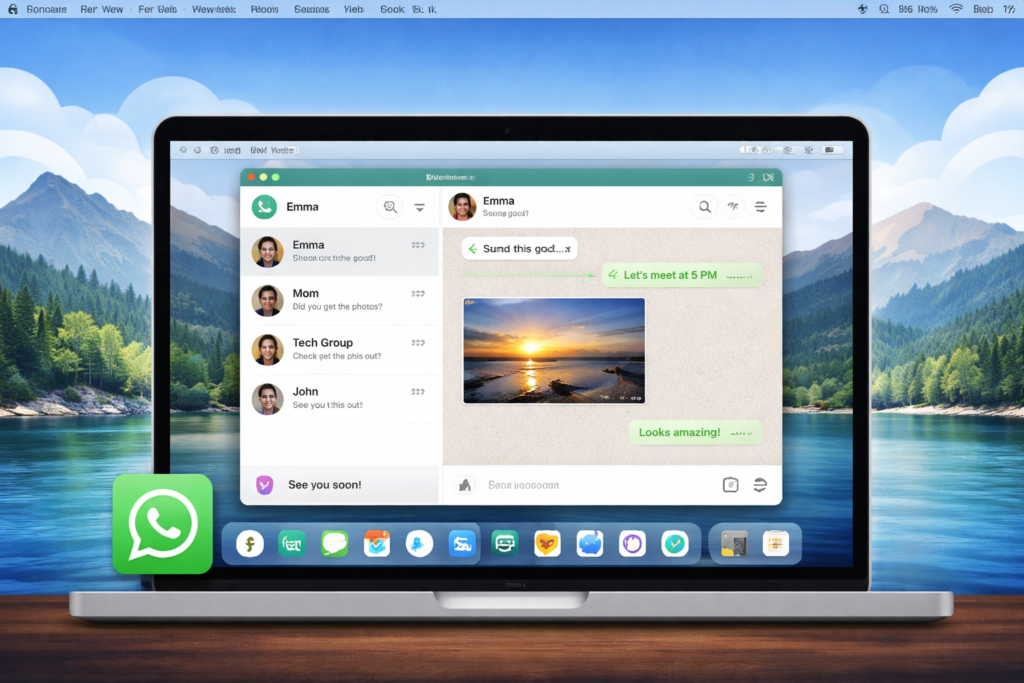This screenshot has width=1024, height=683.
Task: Open the menu lines in the chat header
Action: (x=761, y=206)
